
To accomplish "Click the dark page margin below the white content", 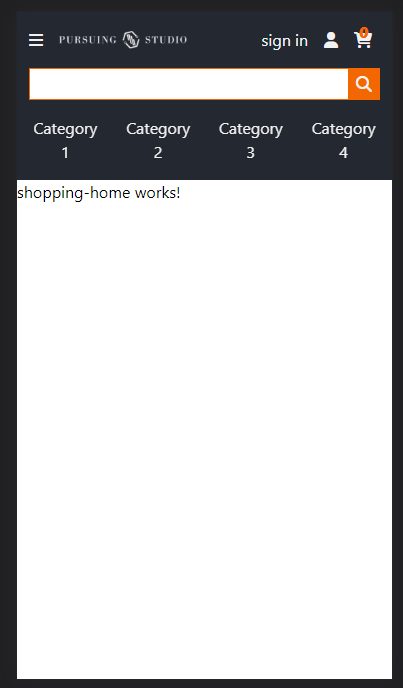I will (x=202, y=684).
